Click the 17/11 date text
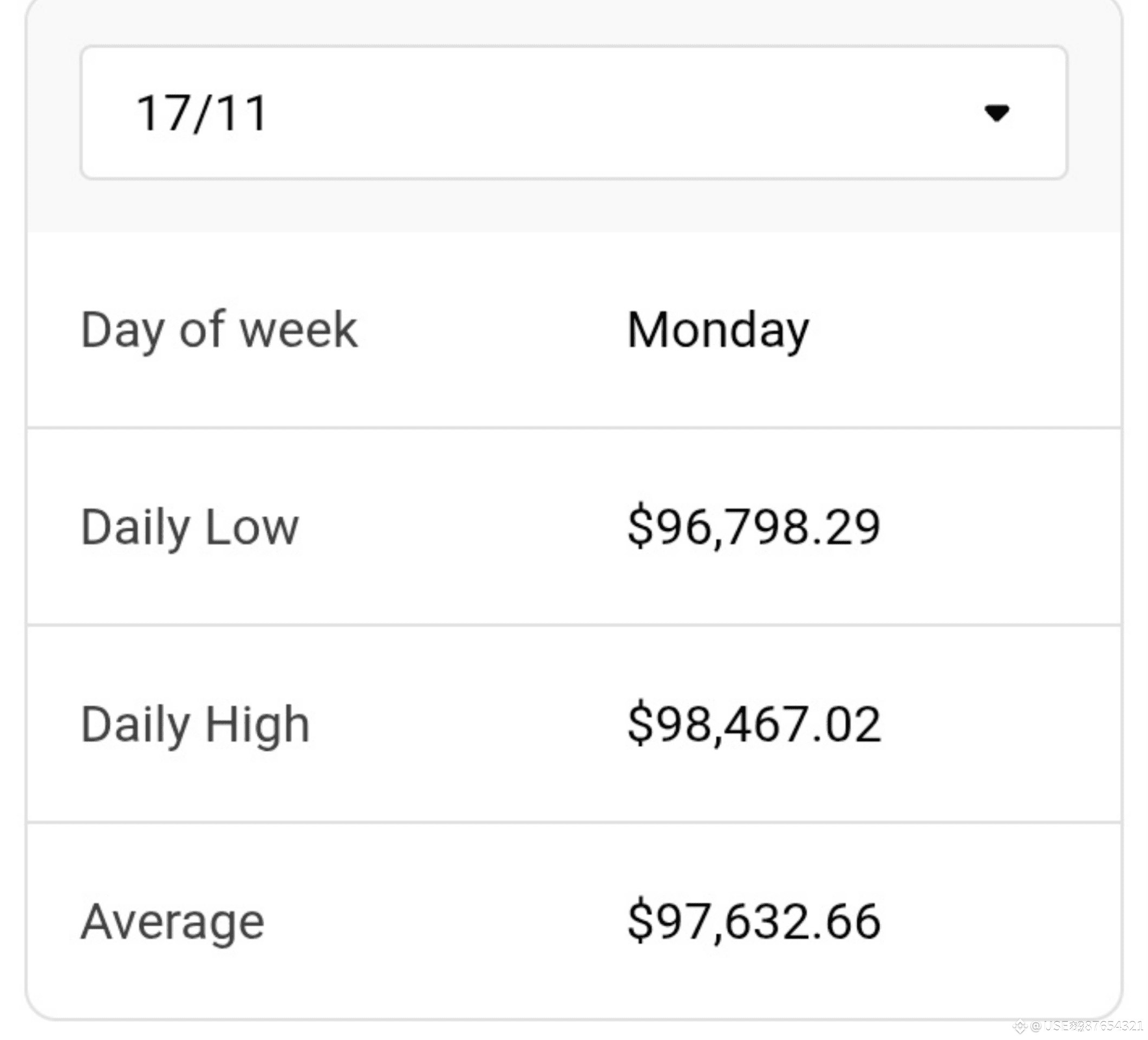 tap(202, 113)
